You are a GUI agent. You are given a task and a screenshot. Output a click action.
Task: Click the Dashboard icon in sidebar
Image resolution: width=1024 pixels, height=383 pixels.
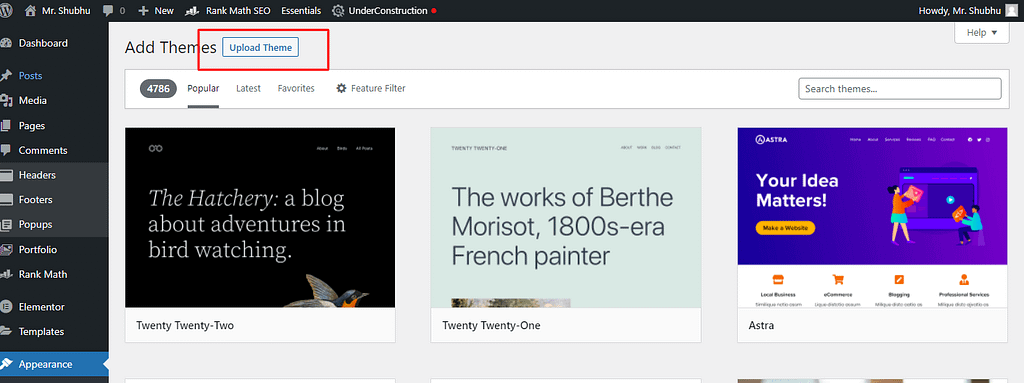(x=7, y=43)
